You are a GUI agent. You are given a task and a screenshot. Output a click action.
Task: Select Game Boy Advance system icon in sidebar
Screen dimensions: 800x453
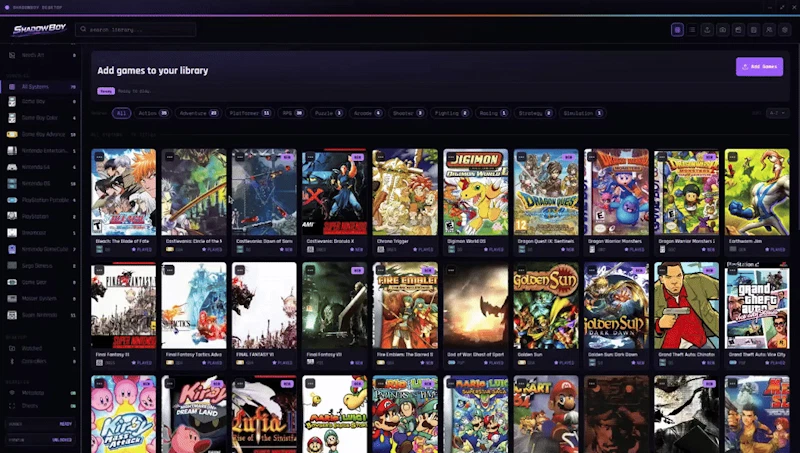[12, 134]
